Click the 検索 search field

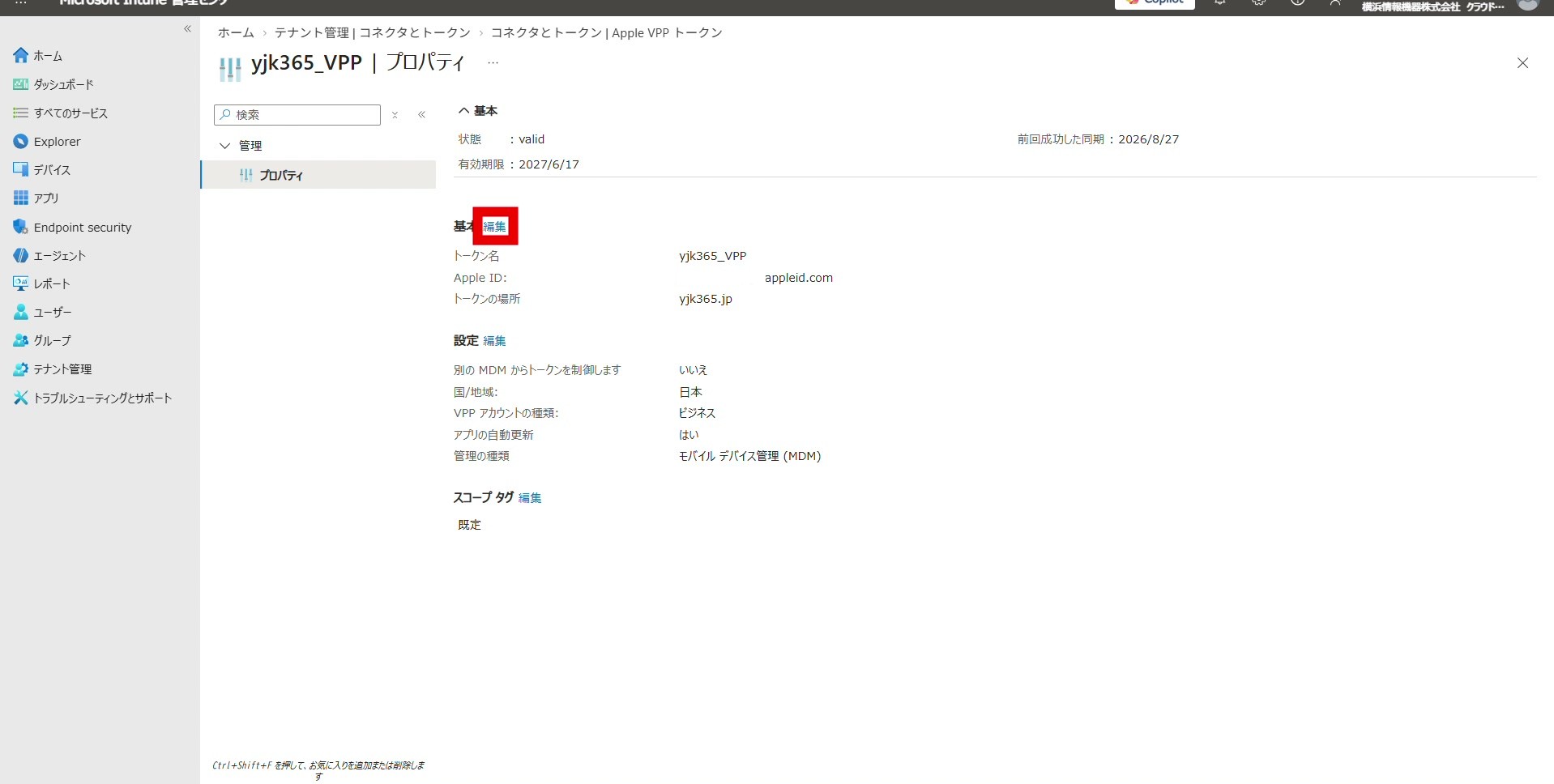[x=297, y=115]
